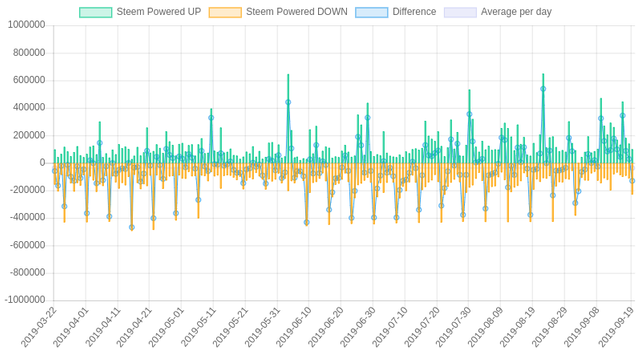Screen dimensions: 640x361
Task: Click the 2019-09-08 date label
Action: click(582, 328)
